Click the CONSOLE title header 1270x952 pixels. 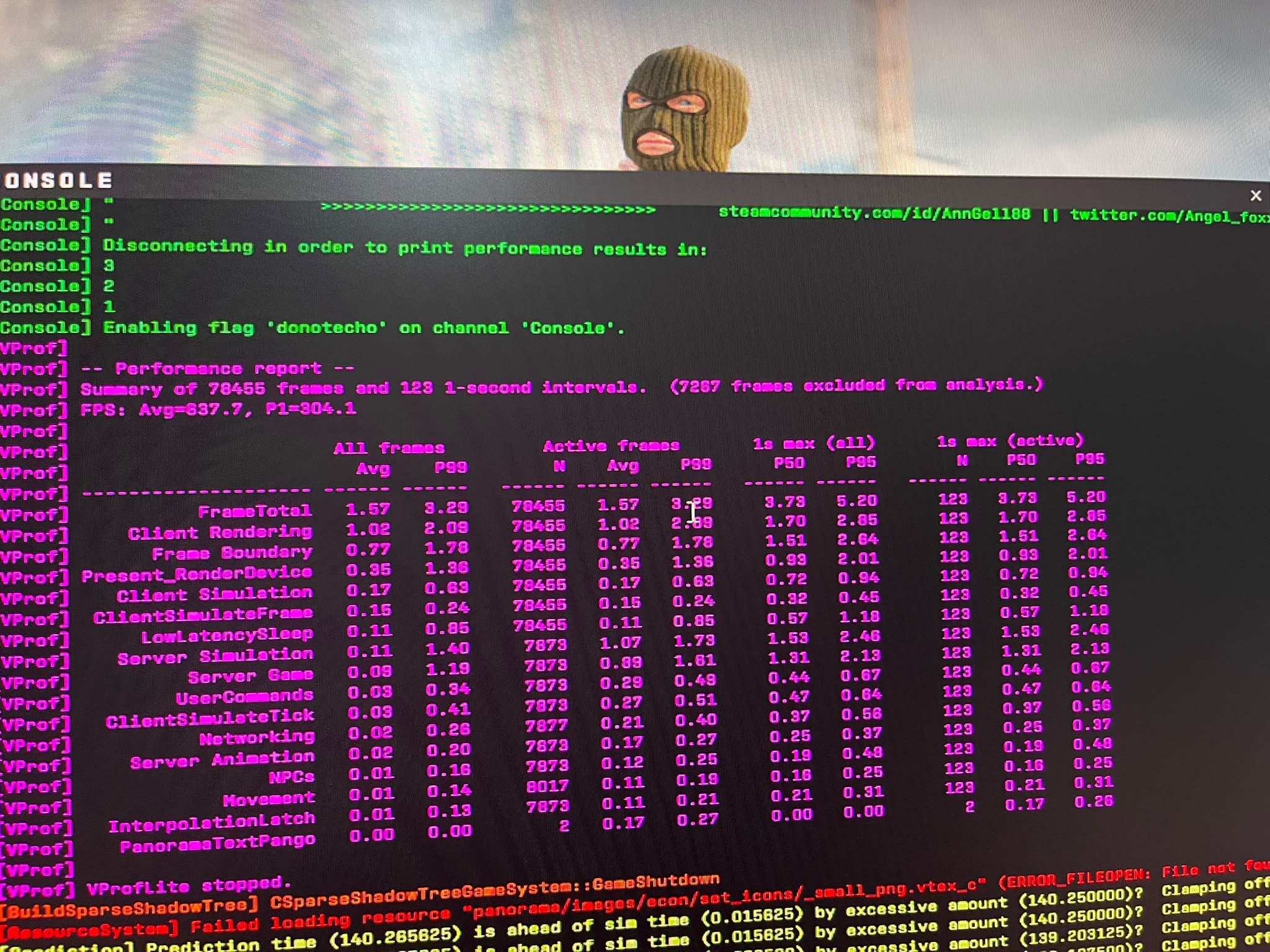click(x=57, y=180)
